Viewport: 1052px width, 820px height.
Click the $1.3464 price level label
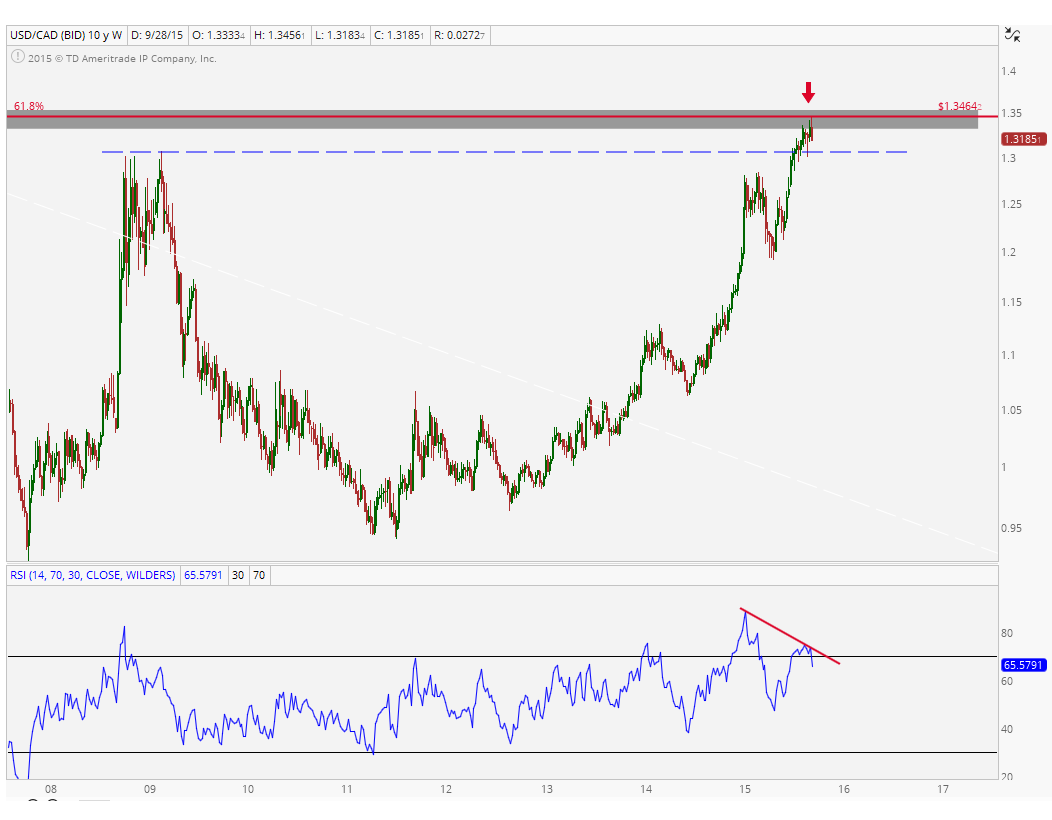click(959, 106)
